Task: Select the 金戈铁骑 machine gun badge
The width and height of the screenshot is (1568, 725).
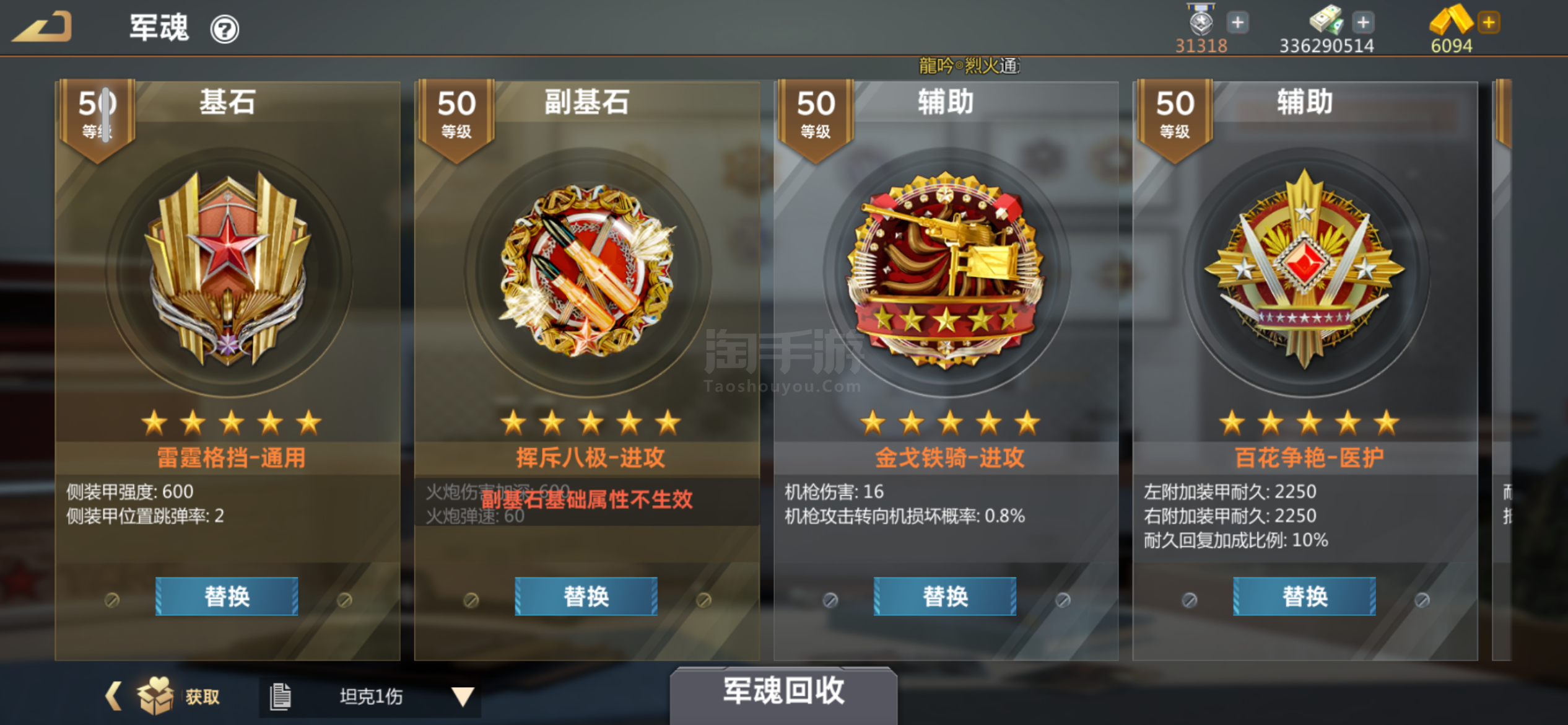Action: (x=946, y=271)
